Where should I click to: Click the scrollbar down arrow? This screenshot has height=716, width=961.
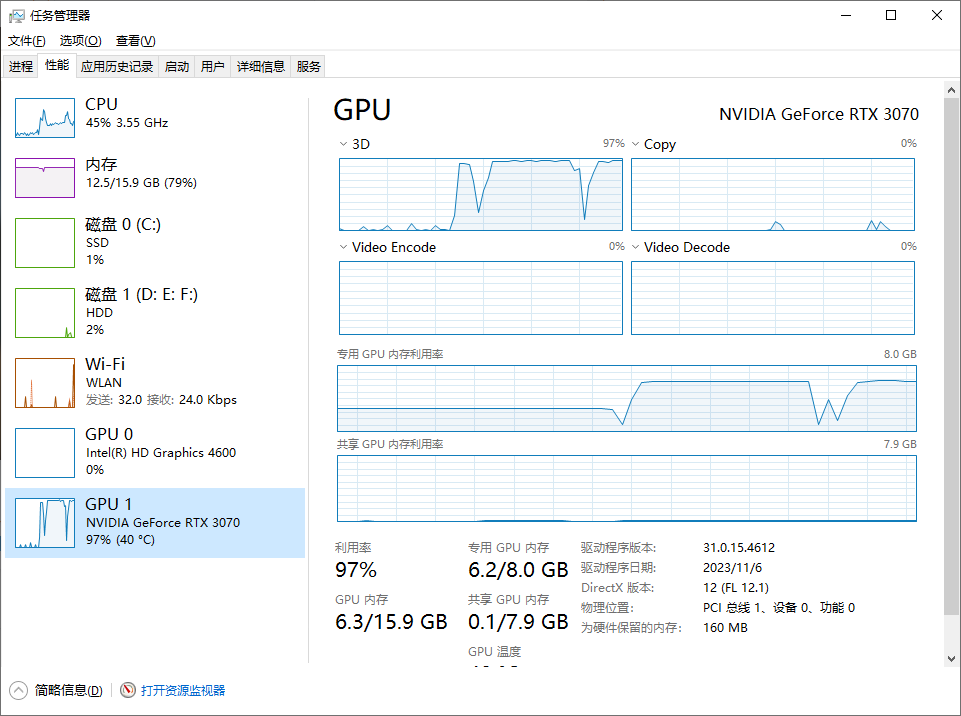pyautogui.click(x=951, y=659)
